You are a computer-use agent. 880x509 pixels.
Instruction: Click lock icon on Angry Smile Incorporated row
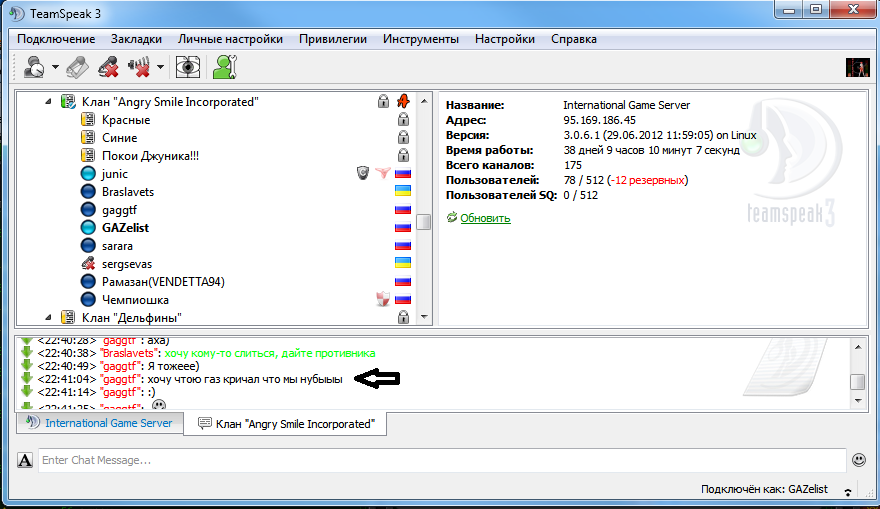[383, 102]
